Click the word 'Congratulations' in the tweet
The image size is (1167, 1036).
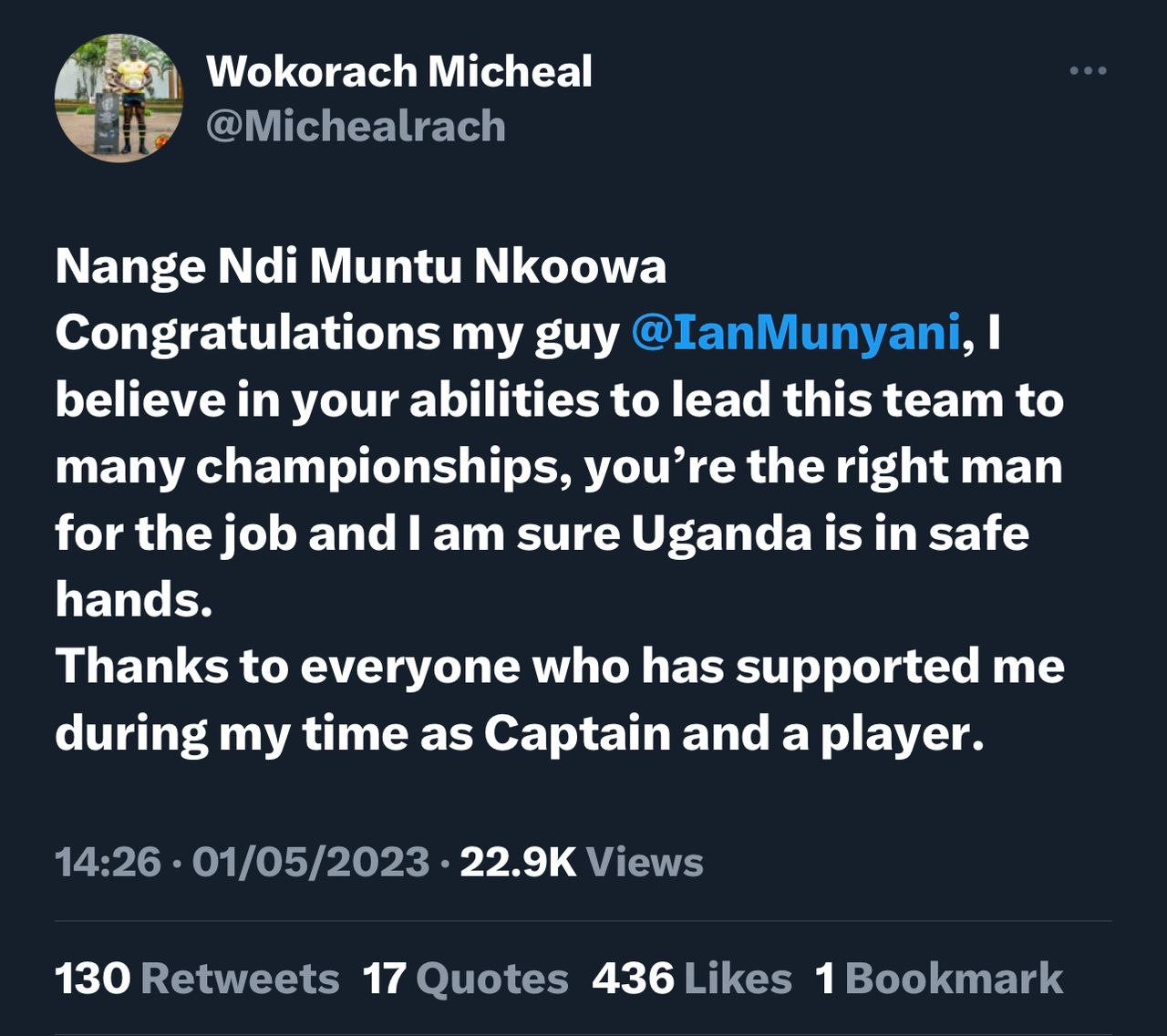click(248, 333)
